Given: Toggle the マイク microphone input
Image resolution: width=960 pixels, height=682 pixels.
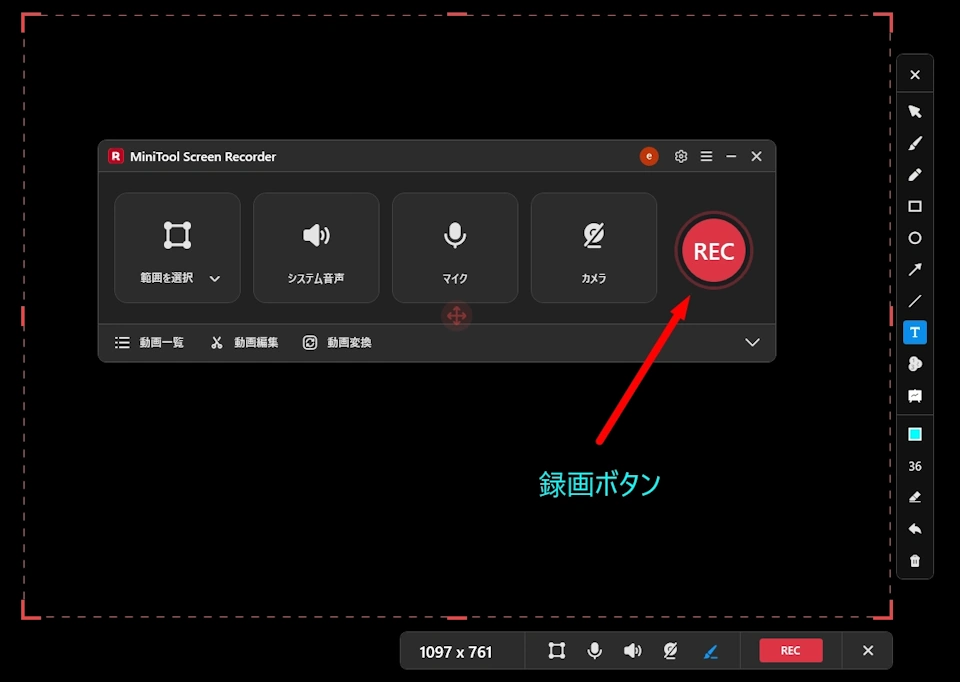Looking at the screenshot, I should pyautogui.click(x=455, y=247).
